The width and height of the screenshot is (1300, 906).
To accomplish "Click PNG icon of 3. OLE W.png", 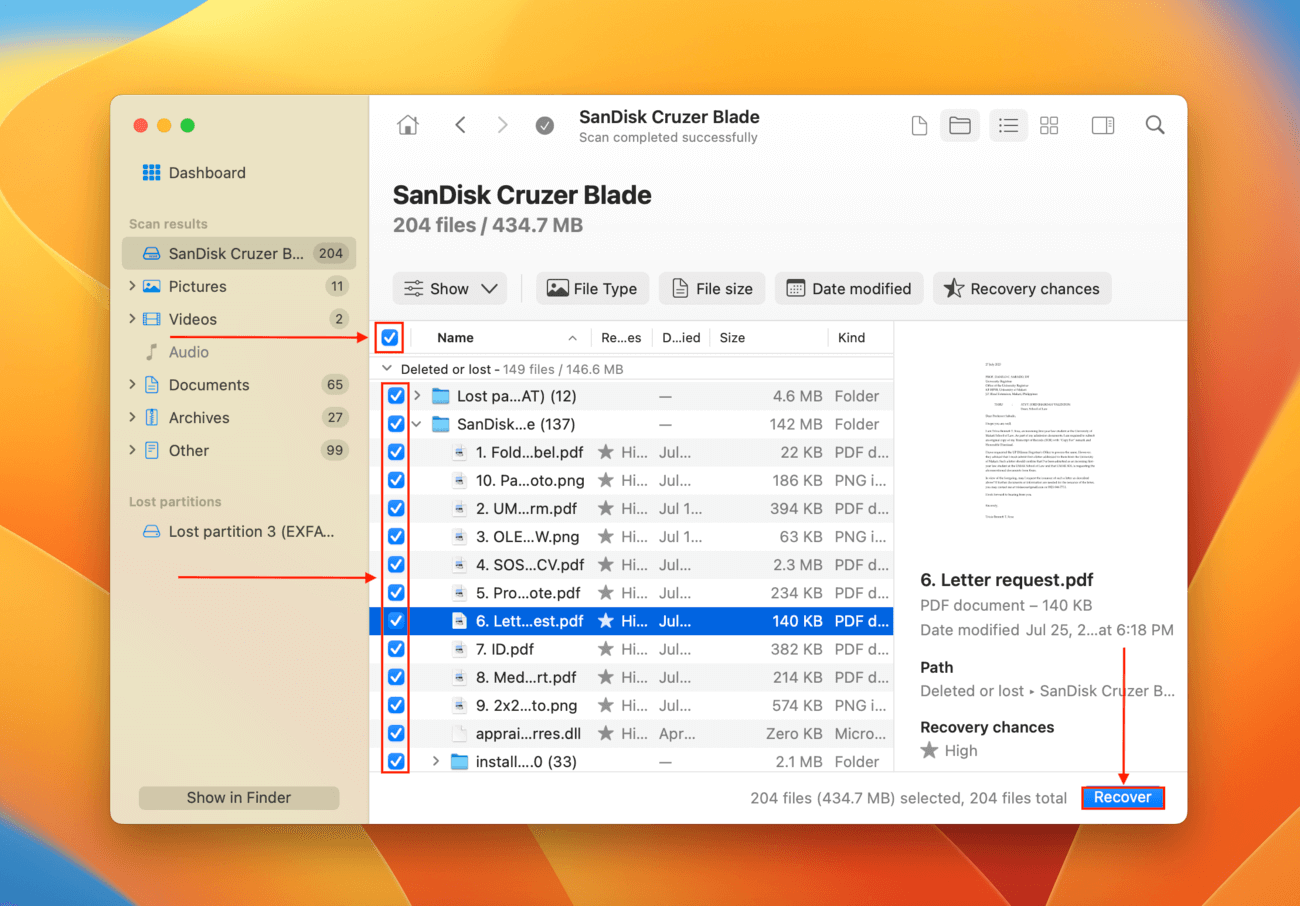I will point(460,537).
